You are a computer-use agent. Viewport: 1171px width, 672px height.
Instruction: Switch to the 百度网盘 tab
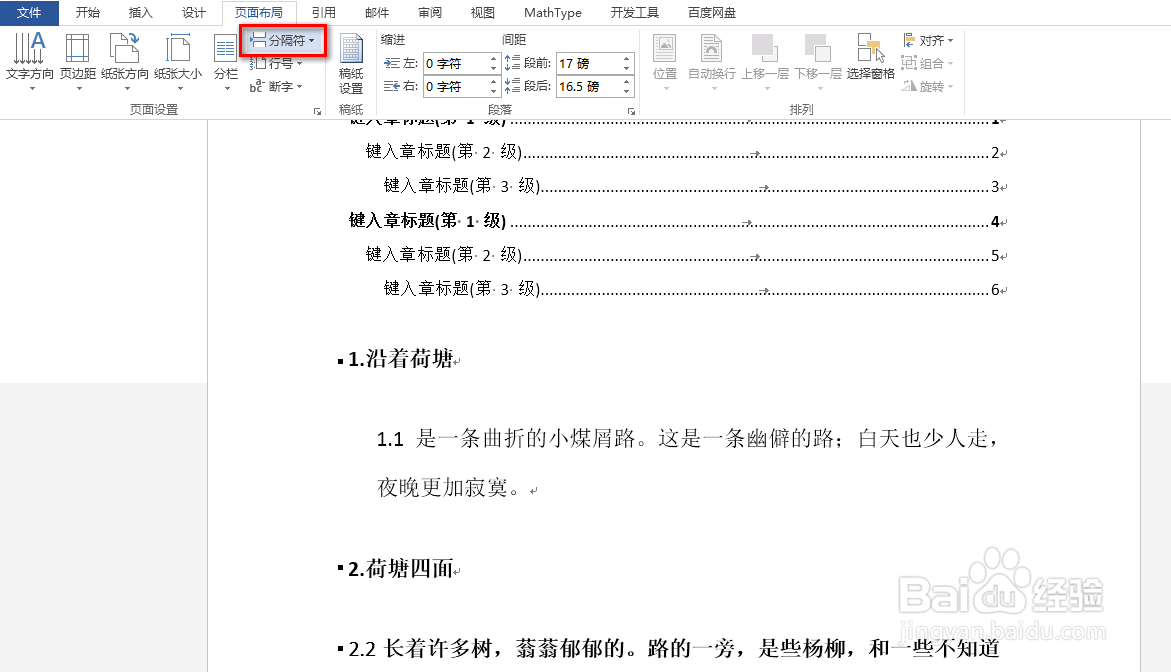(712, 13)
